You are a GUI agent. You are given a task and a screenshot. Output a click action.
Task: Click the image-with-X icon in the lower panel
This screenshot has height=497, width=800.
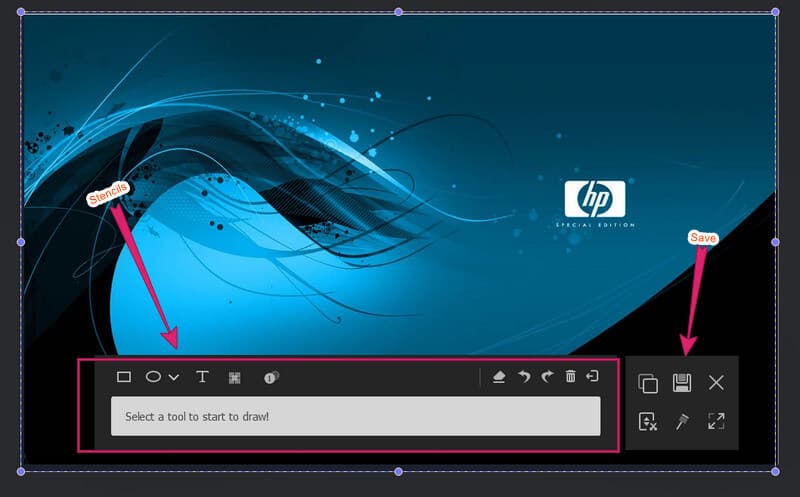click(647, 421)
